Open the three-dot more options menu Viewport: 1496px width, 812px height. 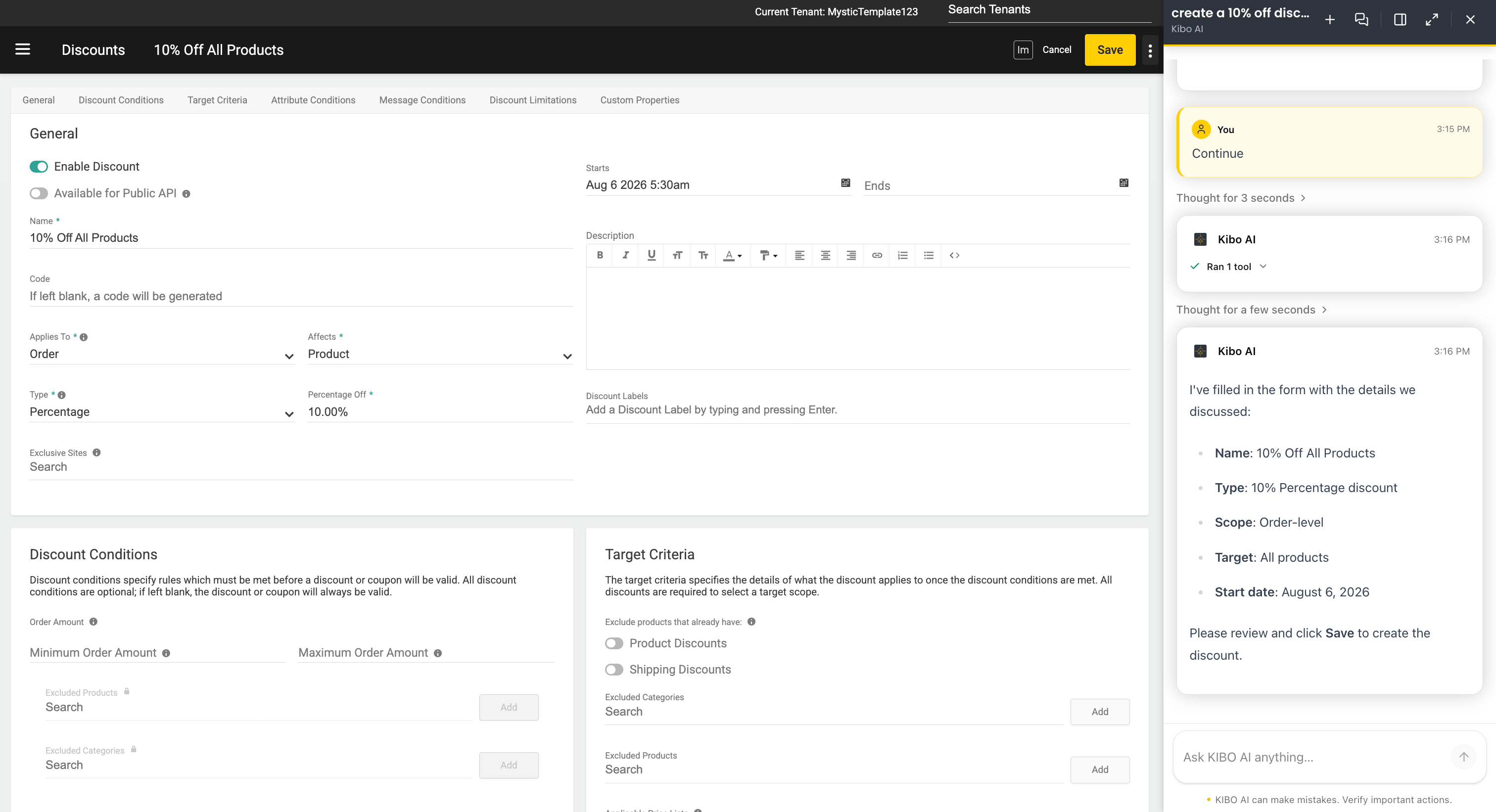(x=1150, y=50)
